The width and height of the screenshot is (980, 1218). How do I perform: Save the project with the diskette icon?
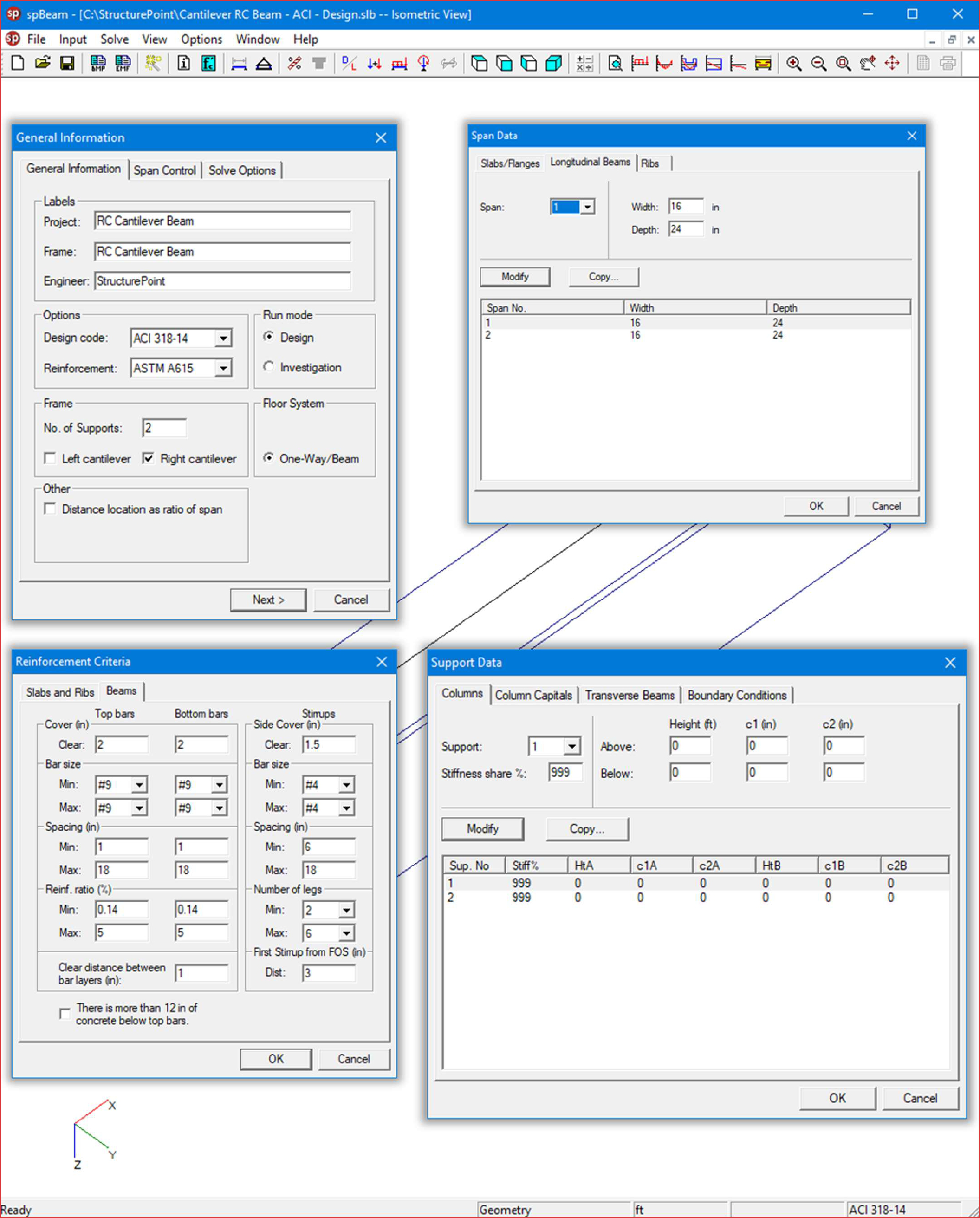click(x=67, y=63)
